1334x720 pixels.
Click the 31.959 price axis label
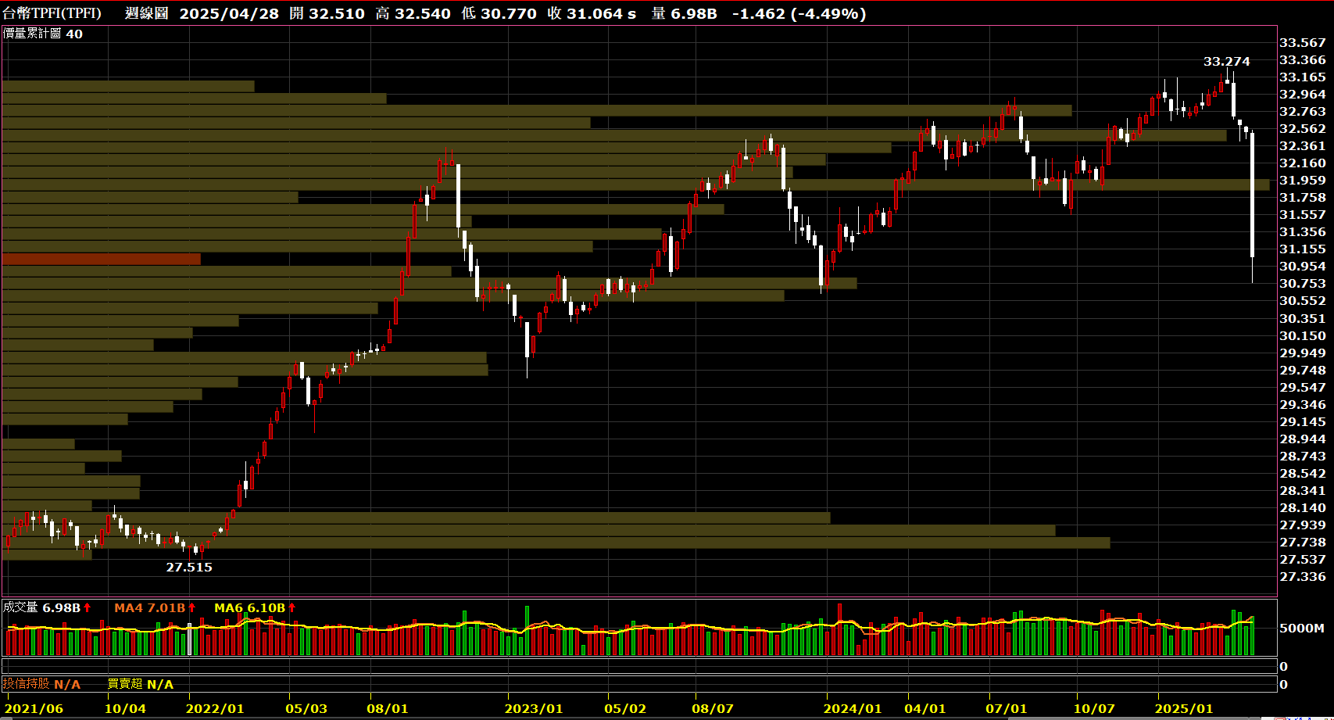(1303, 181)
